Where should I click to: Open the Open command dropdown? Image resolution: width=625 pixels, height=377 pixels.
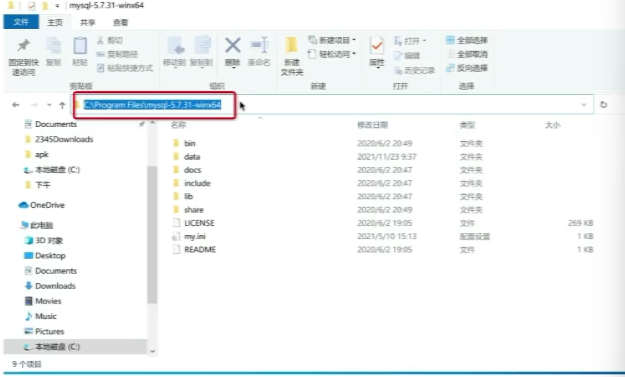click(424, 41)
